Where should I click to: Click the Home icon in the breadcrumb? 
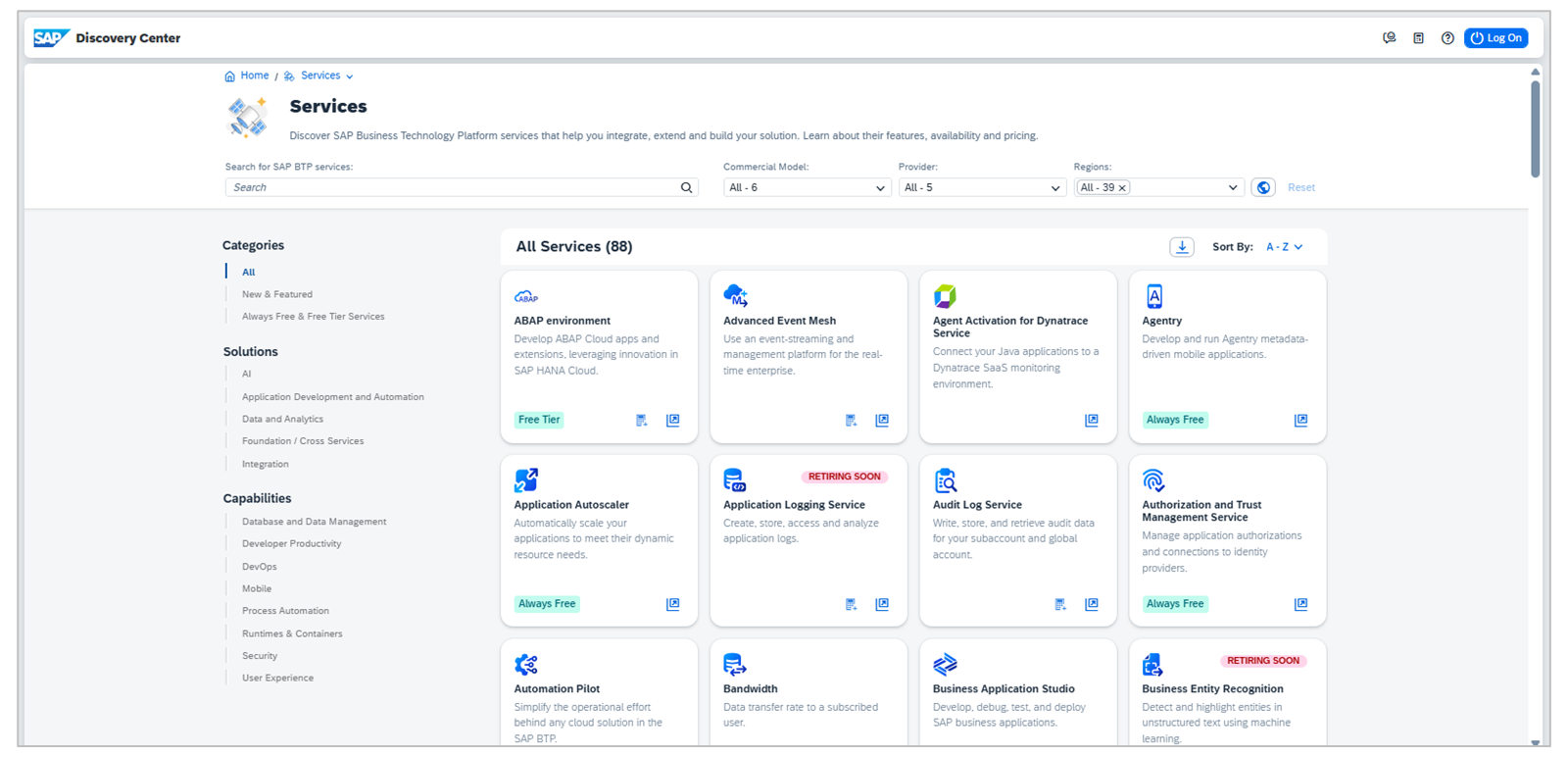(x=229, y=76)
